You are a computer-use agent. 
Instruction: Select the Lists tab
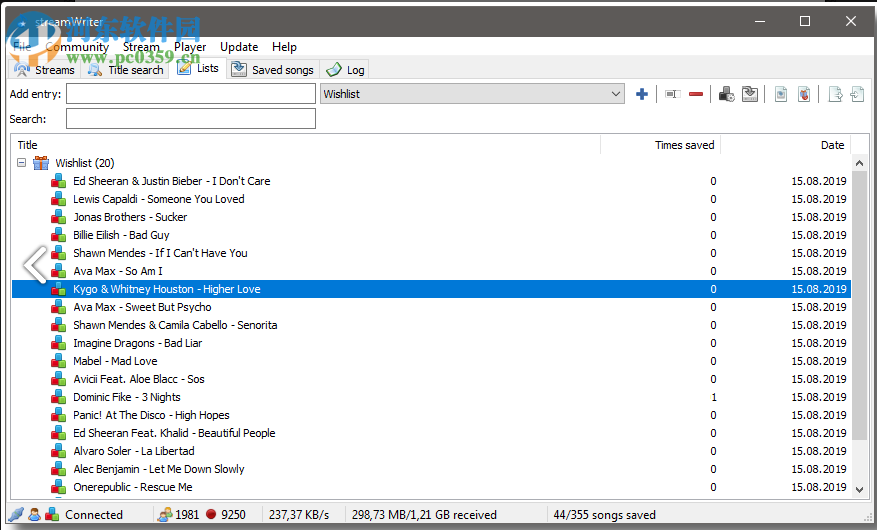pos(198,68)
